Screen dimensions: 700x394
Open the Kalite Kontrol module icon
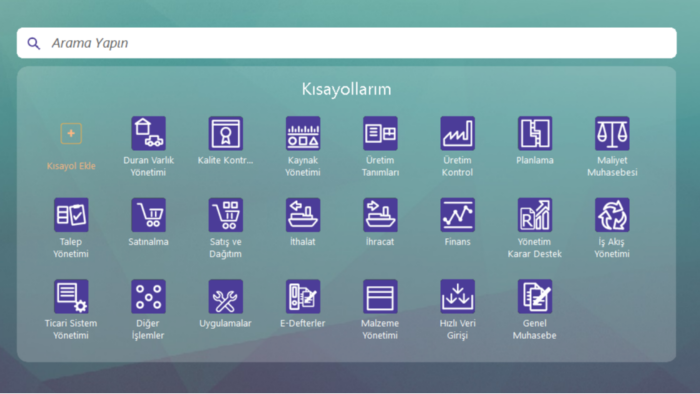pyautogui.click(x=225, y=133)
